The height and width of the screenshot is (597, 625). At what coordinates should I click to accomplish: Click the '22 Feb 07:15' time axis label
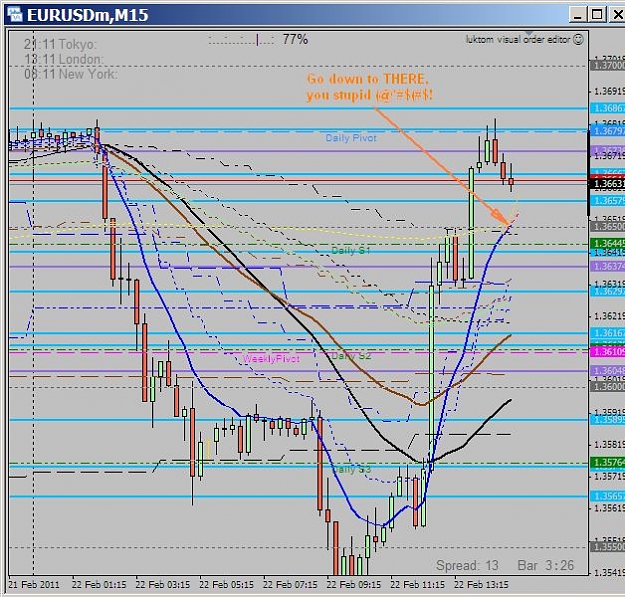click(290, 585)
